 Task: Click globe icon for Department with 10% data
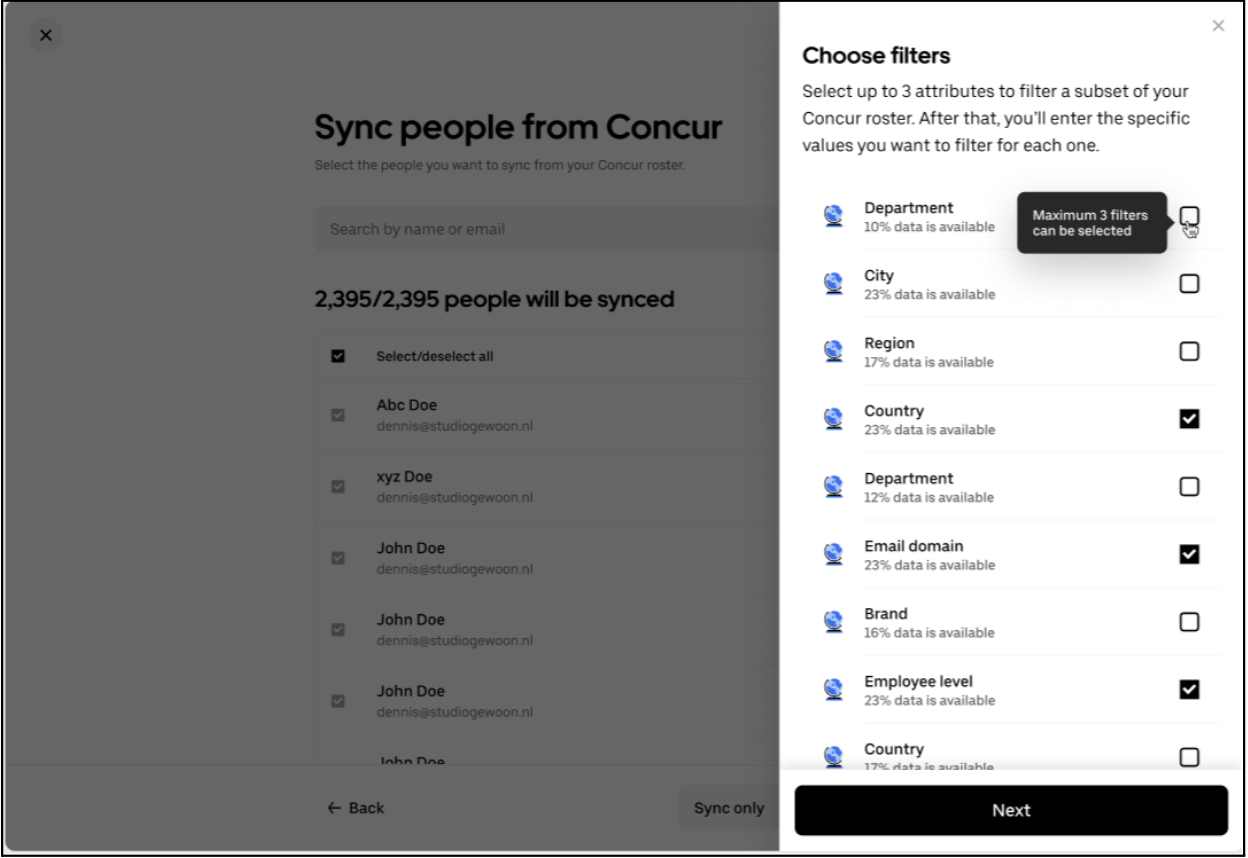(833, 216)
